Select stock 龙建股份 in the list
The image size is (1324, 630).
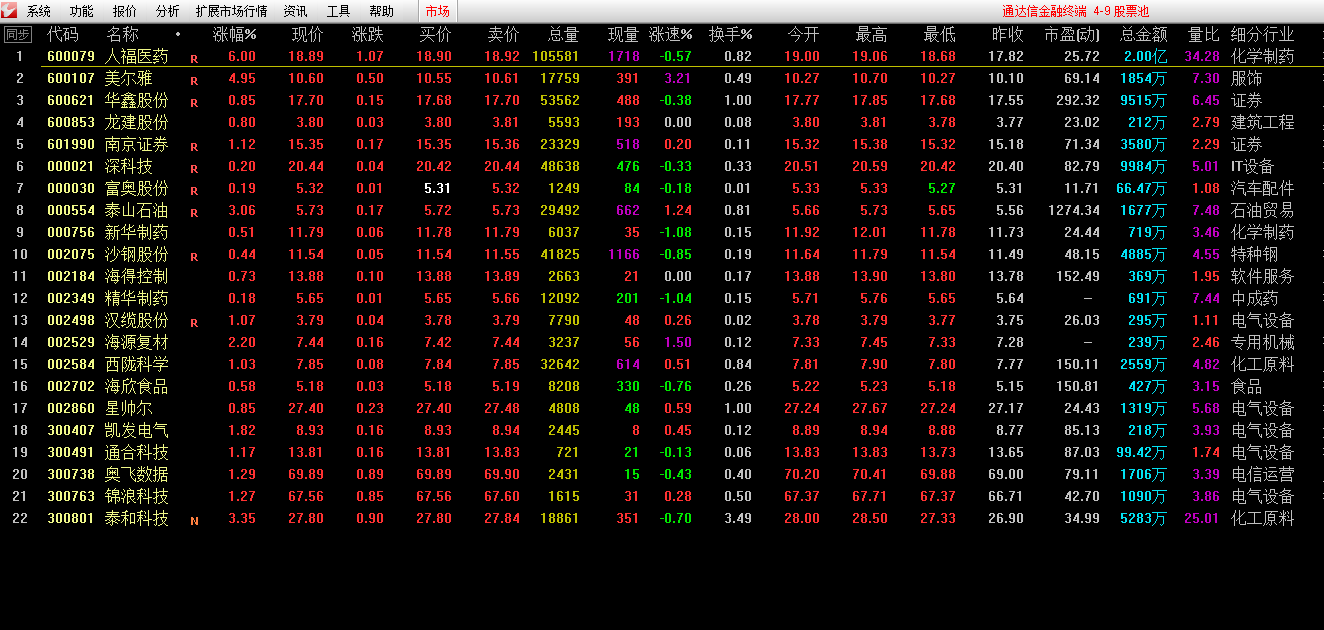tap(137, 122)
